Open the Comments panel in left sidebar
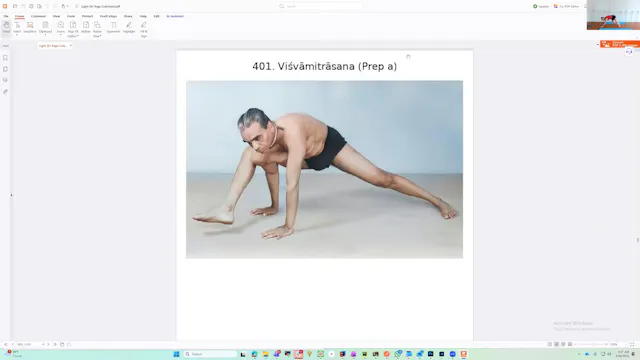The width and height of the screenshot is (640, 360). 5,80
